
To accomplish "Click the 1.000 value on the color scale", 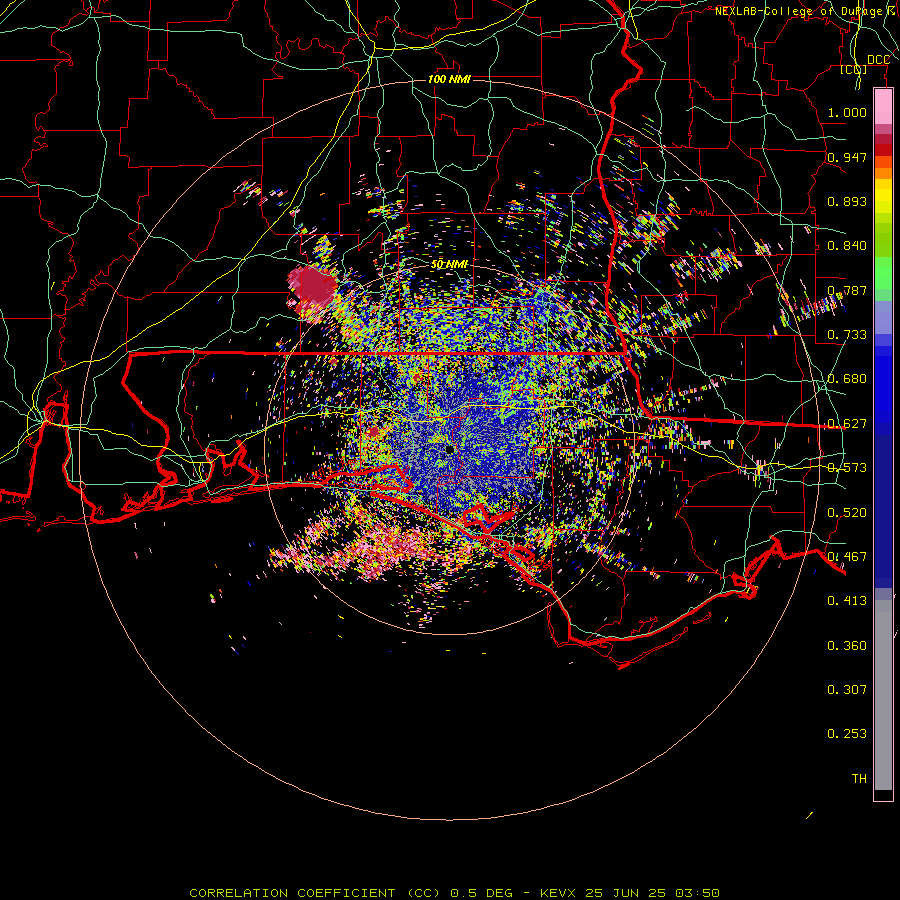I will click(x=847, y=112).
